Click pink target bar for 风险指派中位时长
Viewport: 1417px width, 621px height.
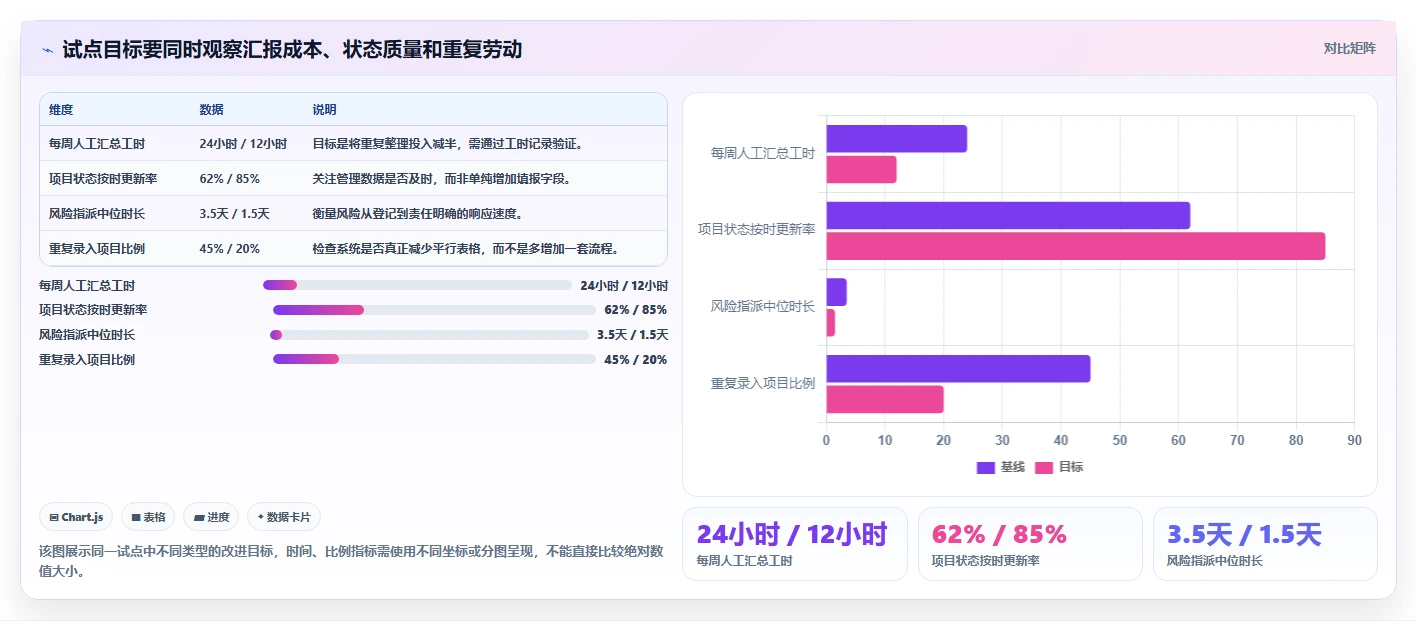point(830,323)
